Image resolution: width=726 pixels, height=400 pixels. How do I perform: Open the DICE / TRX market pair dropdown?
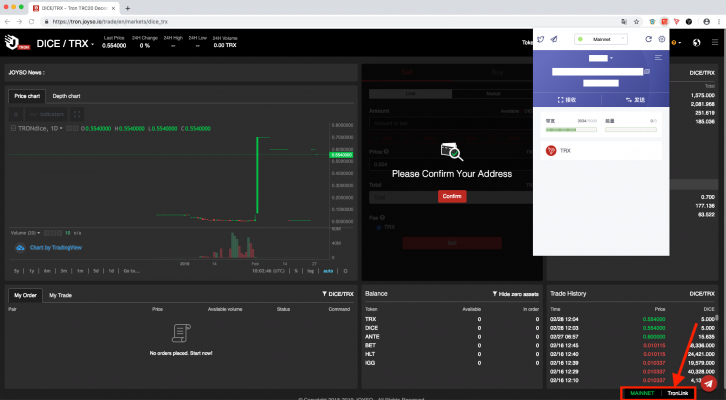click(x=65, y=44)
